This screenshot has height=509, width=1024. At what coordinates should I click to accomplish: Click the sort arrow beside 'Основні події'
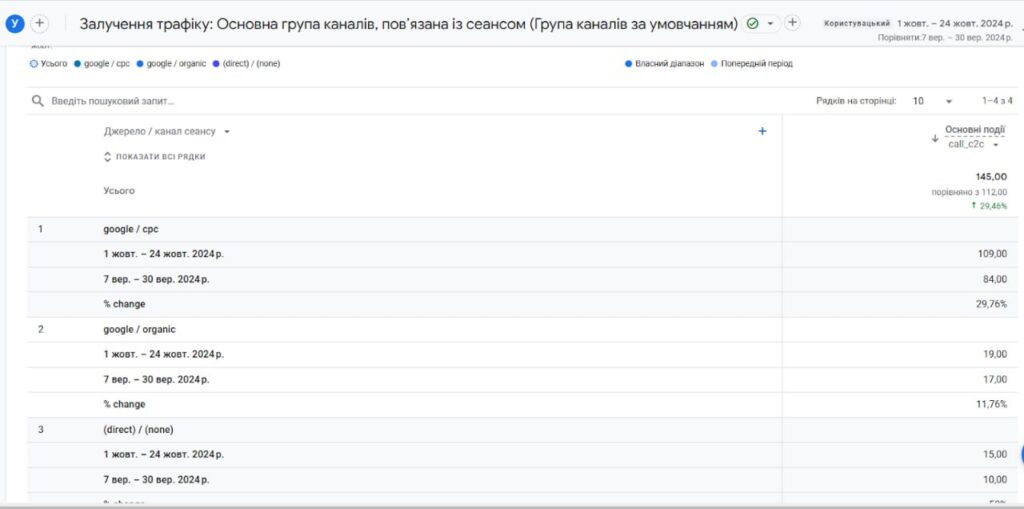pos(935,138)
